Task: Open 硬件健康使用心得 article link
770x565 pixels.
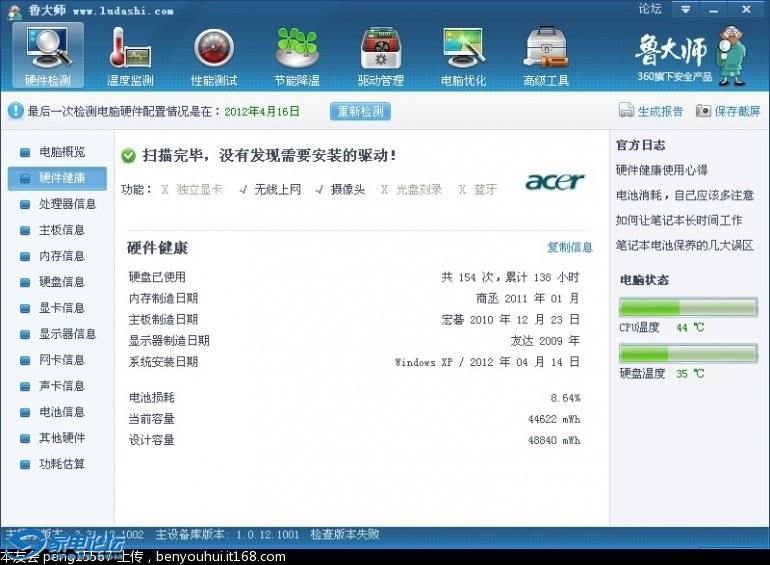Action: (x=661, y=170)
